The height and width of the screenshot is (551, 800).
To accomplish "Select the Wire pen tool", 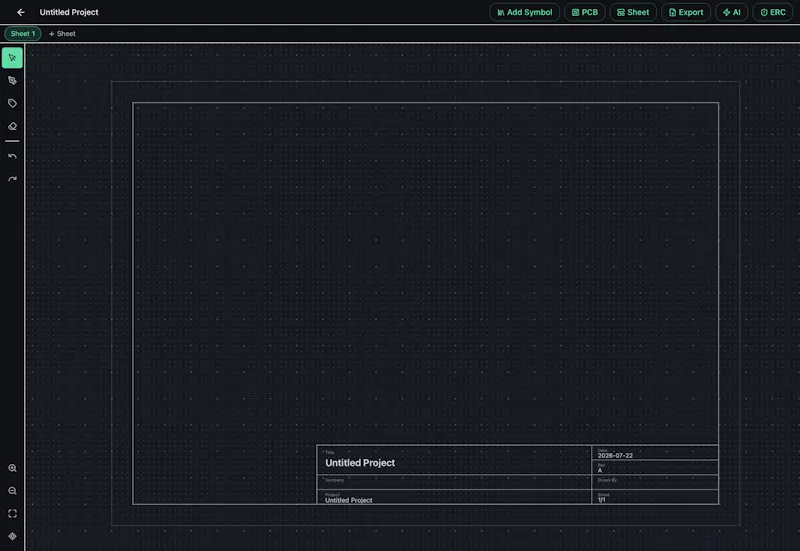I will (x=12, y=81).
